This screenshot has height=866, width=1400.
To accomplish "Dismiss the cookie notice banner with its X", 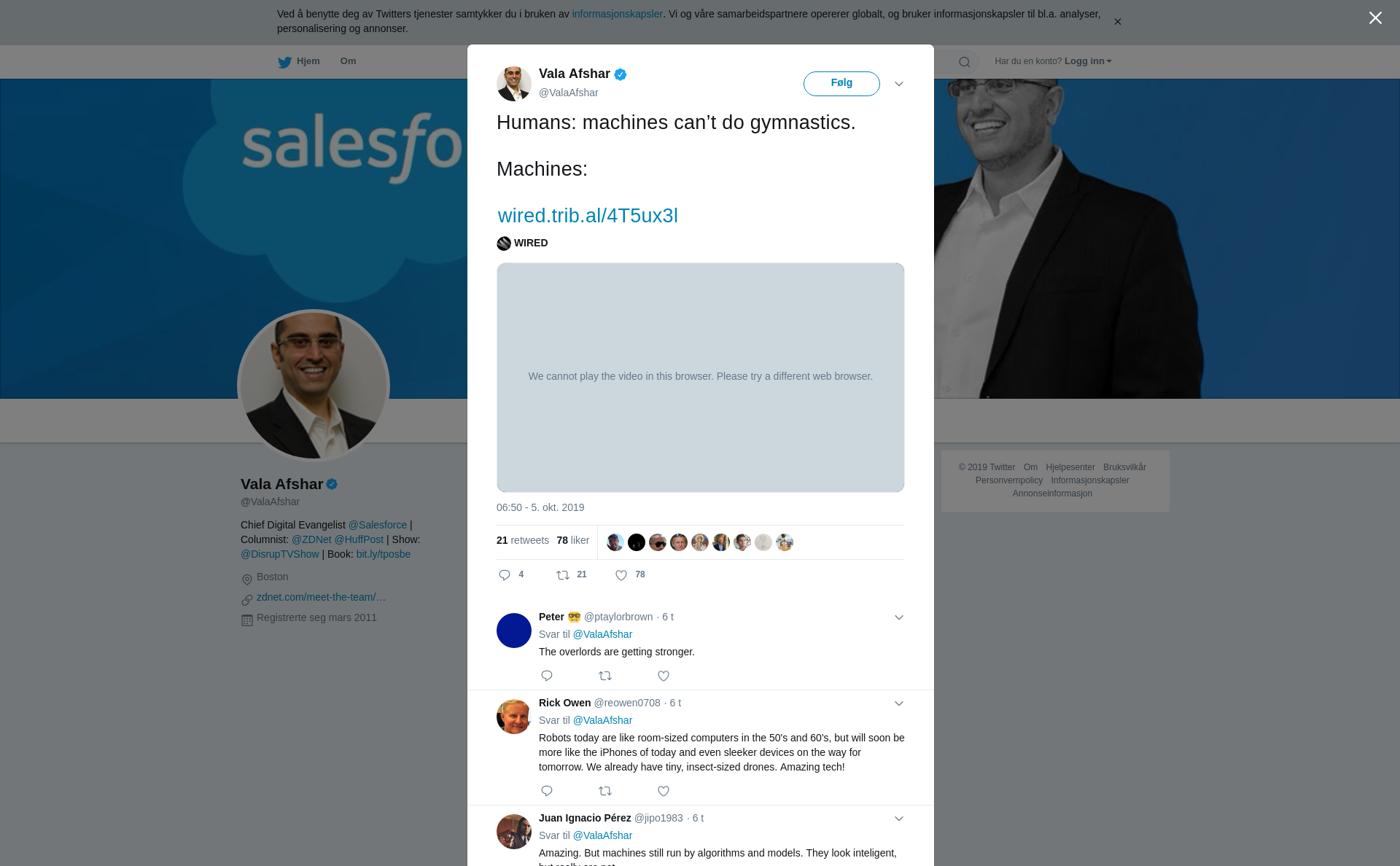I will (1118, 22).
